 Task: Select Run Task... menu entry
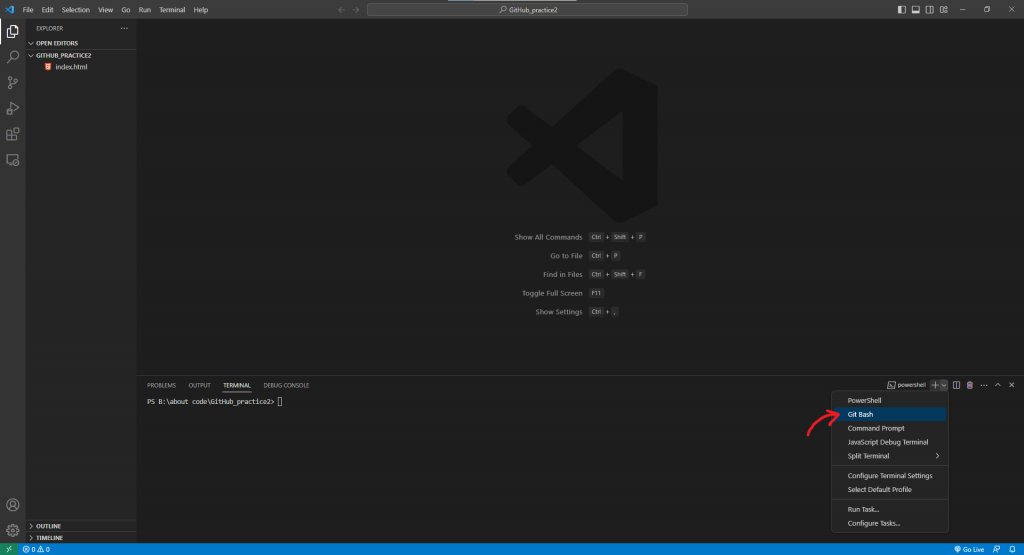pos(889,509)
